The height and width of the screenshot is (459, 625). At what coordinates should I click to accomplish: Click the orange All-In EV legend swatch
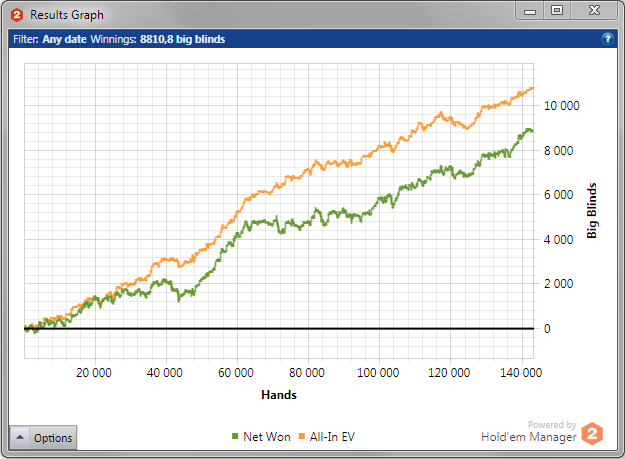302,436
